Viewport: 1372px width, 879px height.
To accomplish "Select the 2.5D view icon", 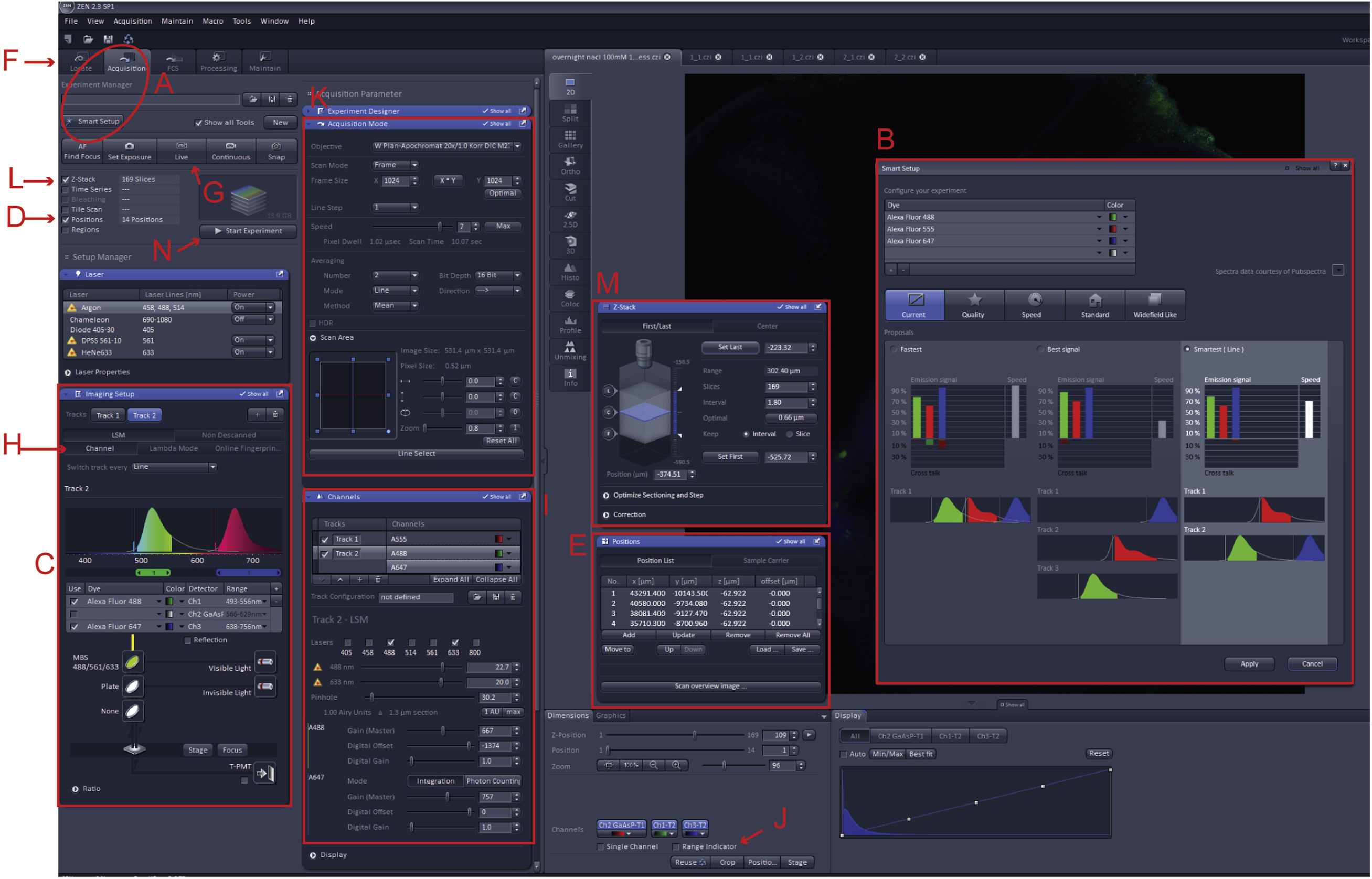I will coord(570,215).
